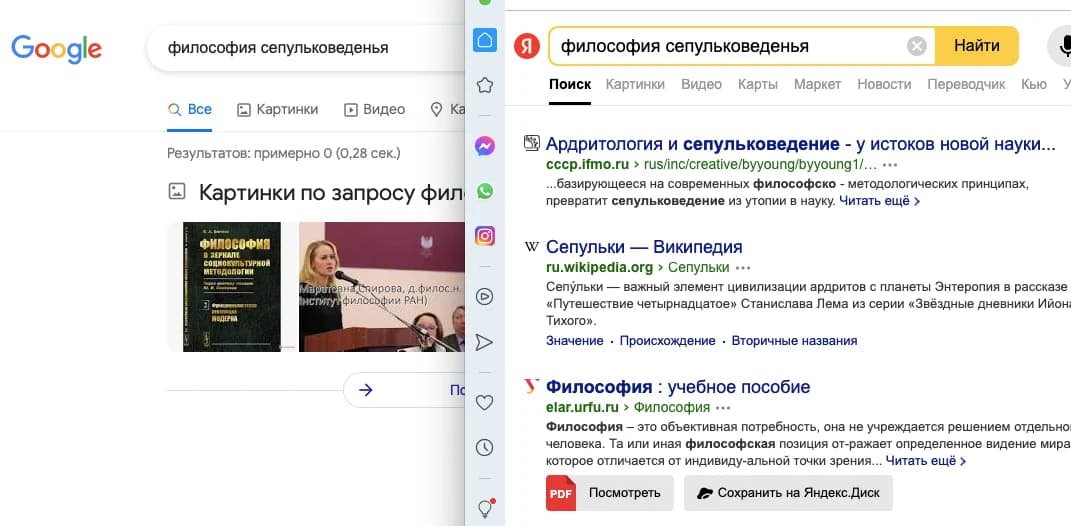Click Картинки по запросу heading in Google
Screen dimensions: 1071x526
(x=331, y=193)
